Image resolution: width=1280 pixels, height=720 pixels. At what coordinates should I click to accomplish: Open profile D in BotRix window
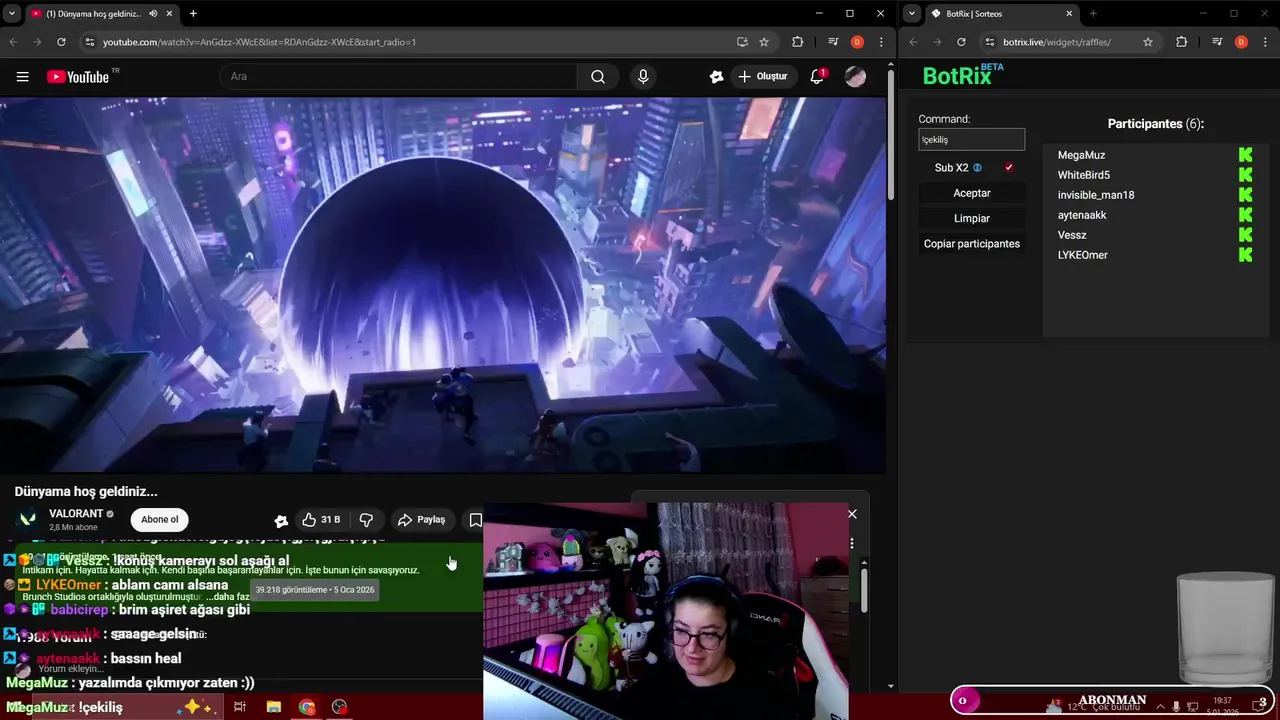click(x=1241, y=42)
